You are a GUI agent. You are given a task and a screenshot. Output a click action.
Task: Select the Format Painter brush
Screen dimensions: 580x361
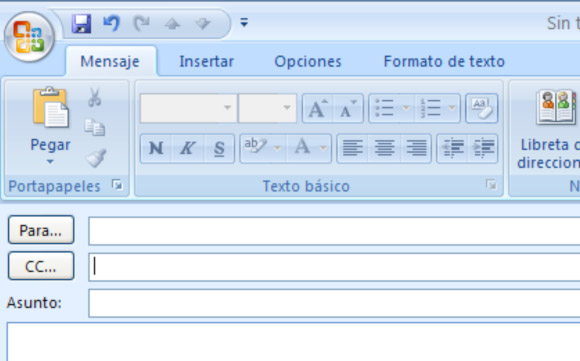click(96, 158)
